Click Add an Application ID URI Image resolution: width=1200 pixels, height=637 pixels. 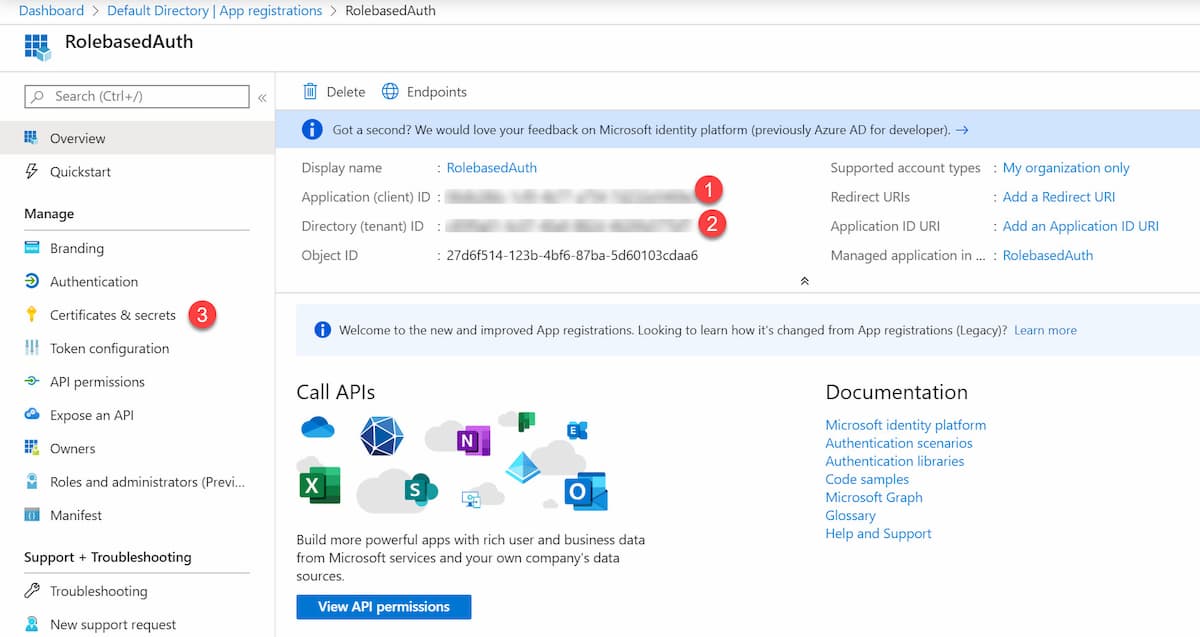[x=1081, y=226]
